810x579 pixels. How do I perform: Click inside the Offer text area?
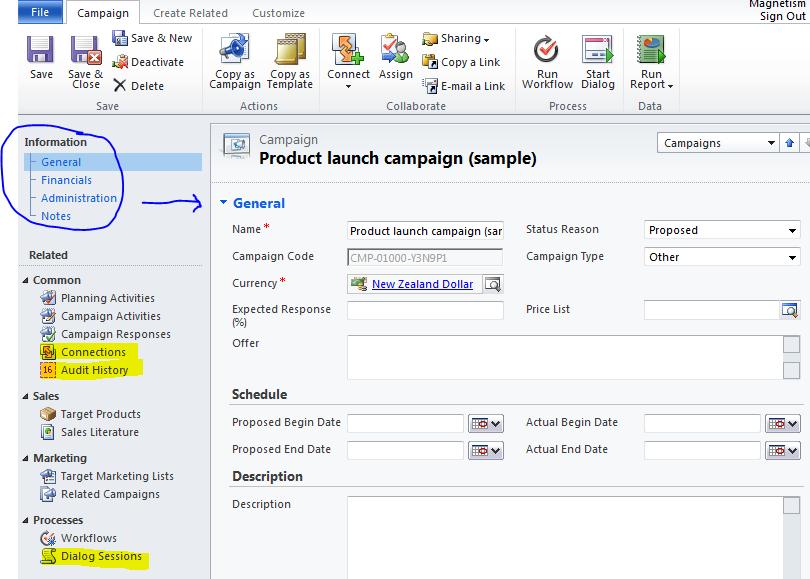tap(565, 357)
